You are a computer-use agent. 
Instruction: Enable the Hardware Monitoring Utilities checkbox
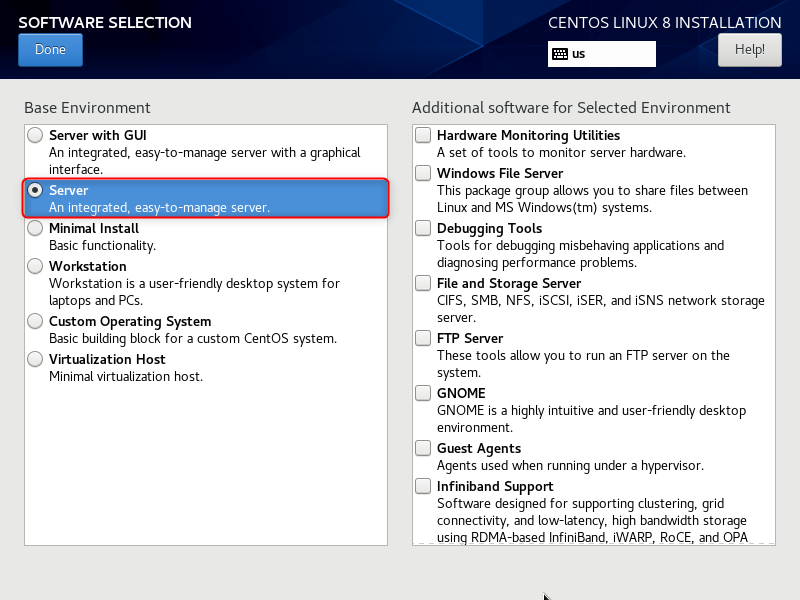pyautogui.click(x=423, y=135)
